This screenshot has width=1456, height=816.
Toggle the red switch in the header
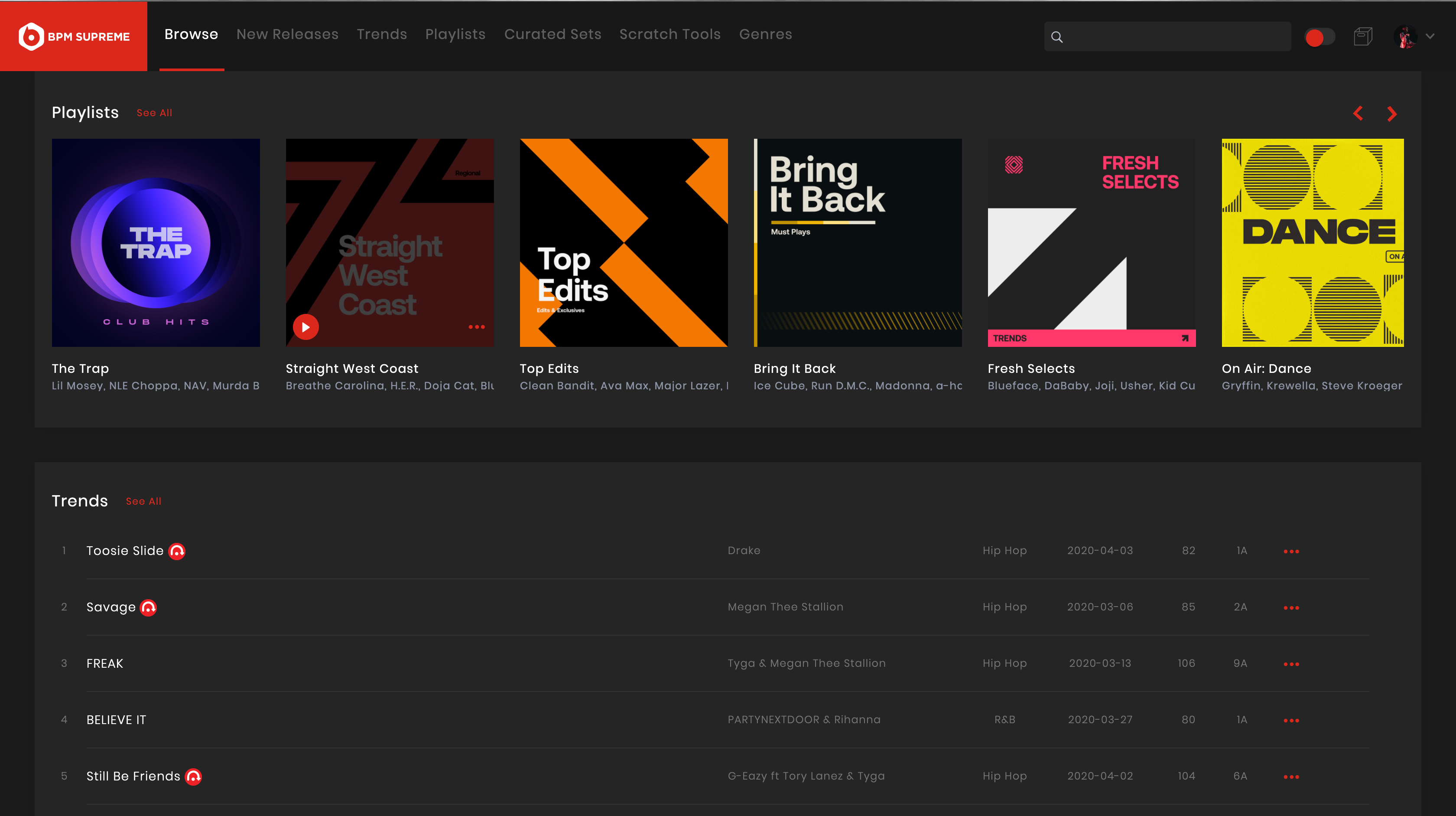[x=1319, y=37]
